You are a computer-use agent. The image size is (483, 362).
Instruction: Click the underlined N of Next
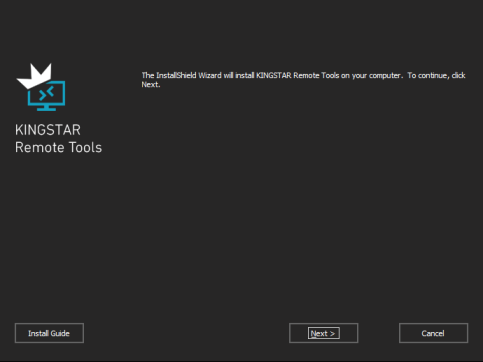[313, 333]
